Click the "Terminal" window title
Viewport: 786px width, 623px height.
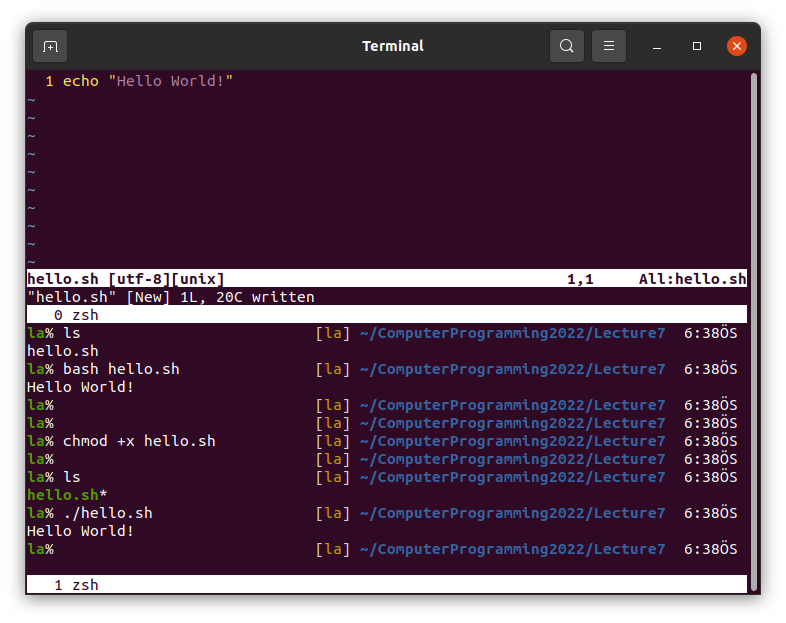393,46
